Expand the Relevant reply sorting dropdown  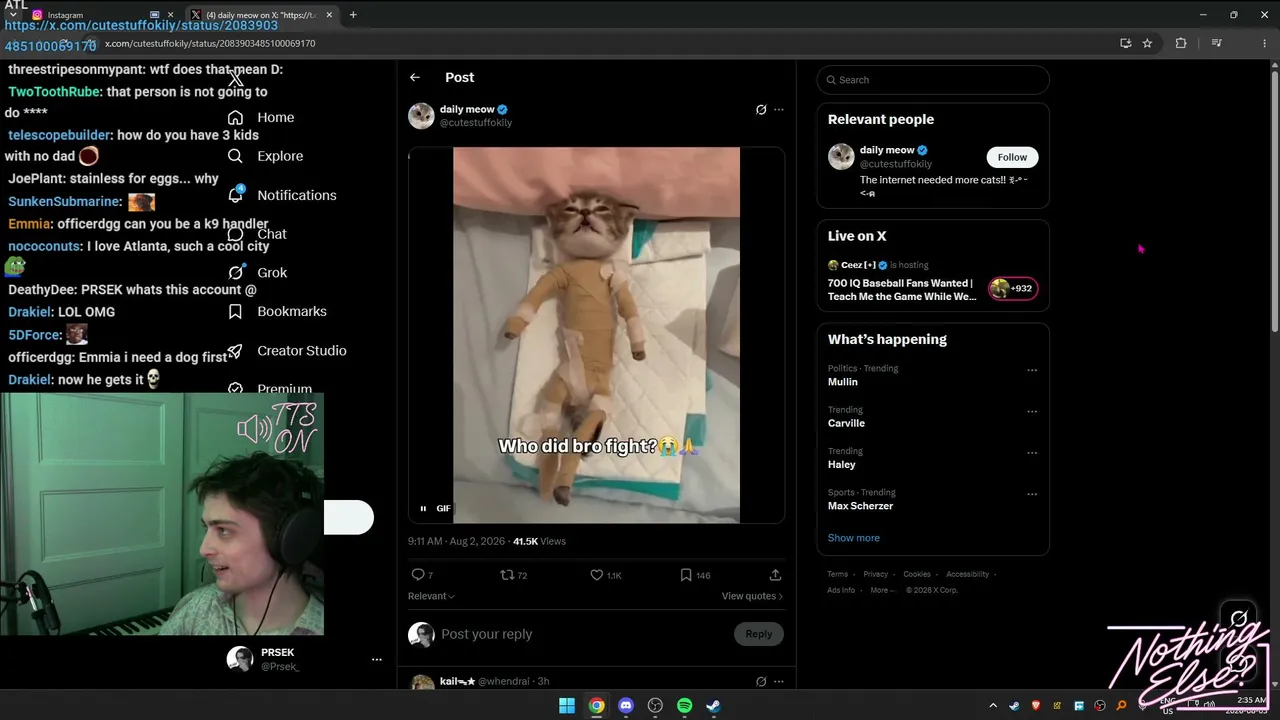click(431, 596)
